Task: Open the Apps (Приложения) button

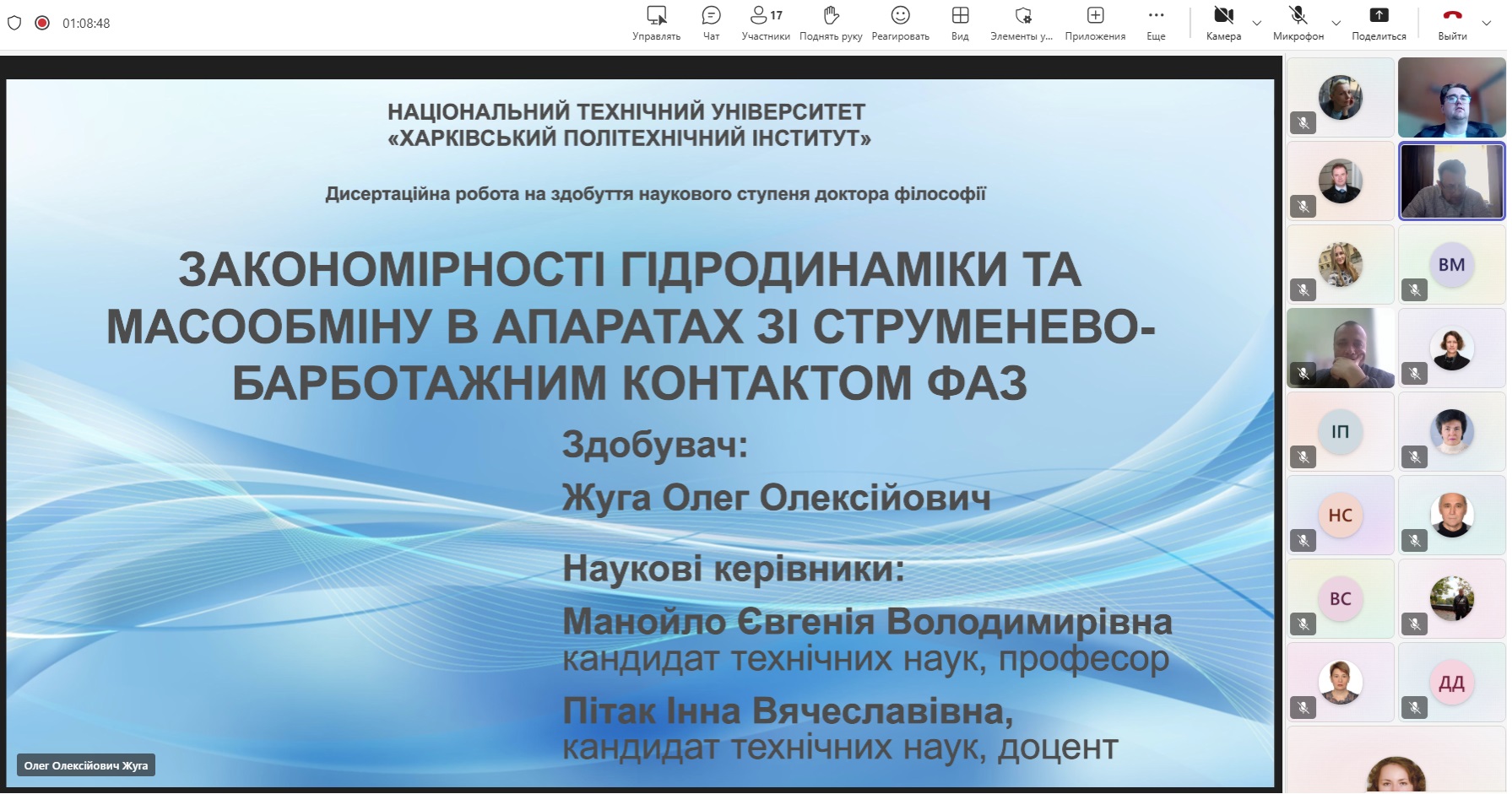Action: click(x=1095, y=23)
